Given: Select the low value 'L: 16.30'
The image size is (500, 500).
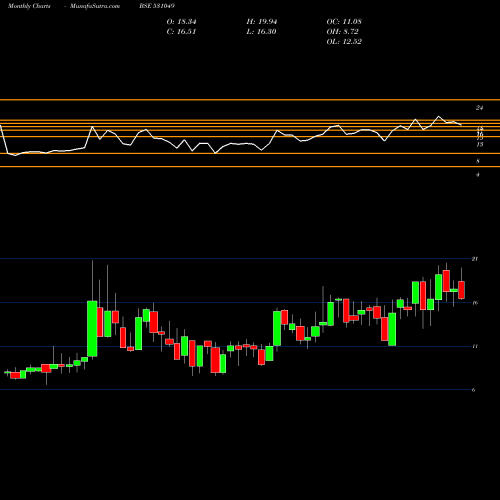Looking at the screenshot, I should pyautogui.click(x=262, y=32).
